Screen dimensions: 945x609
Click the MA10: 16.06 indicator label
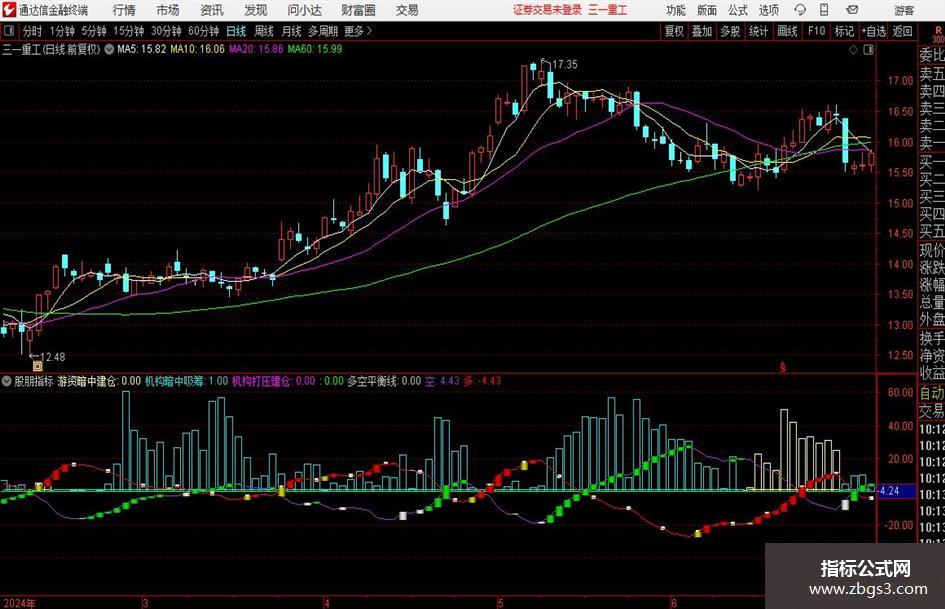(197, 49)
